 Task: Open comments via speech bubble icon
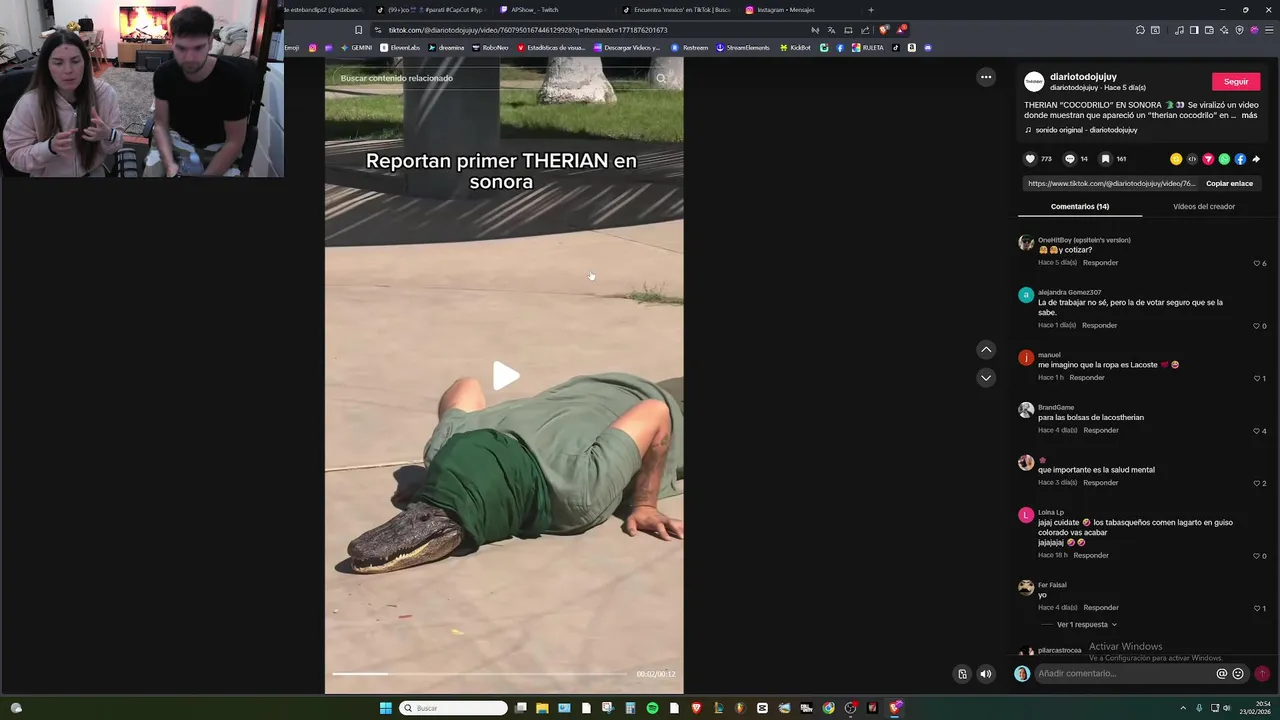tap(1069, 159)
